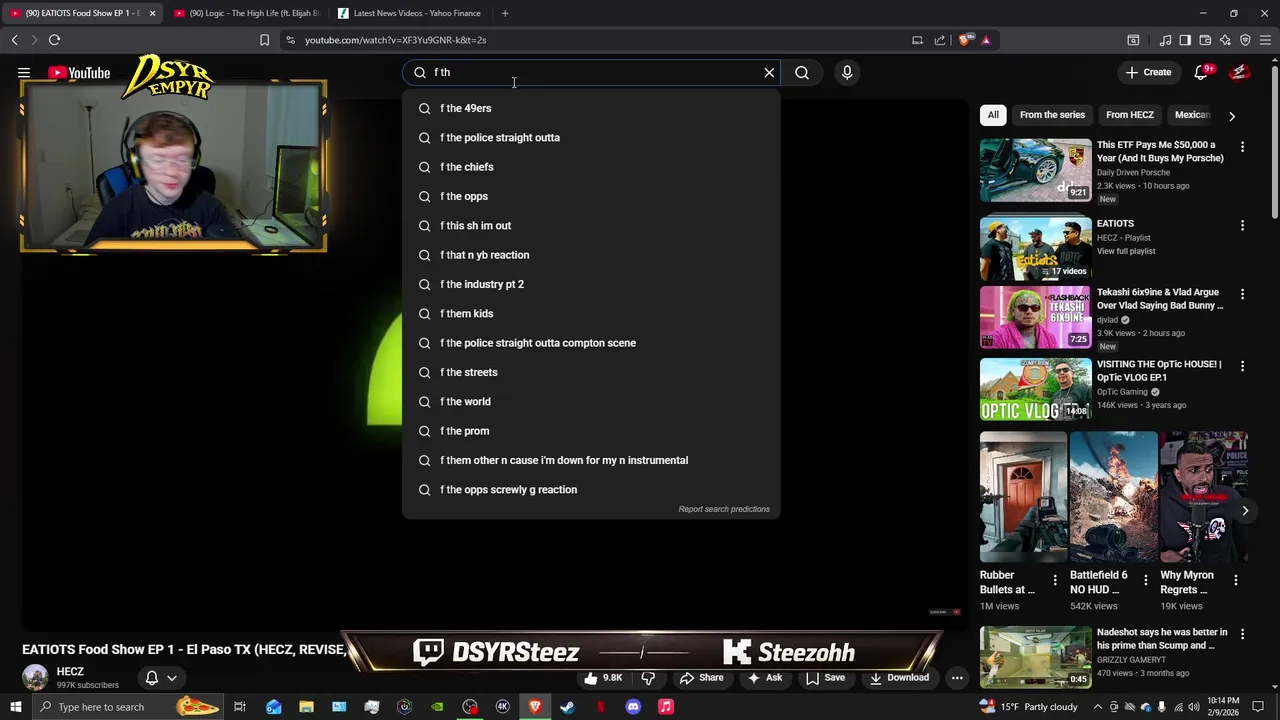Download the video with Download button
Viewport: 1280px width, 720px height.
click(x=899, y=678)
